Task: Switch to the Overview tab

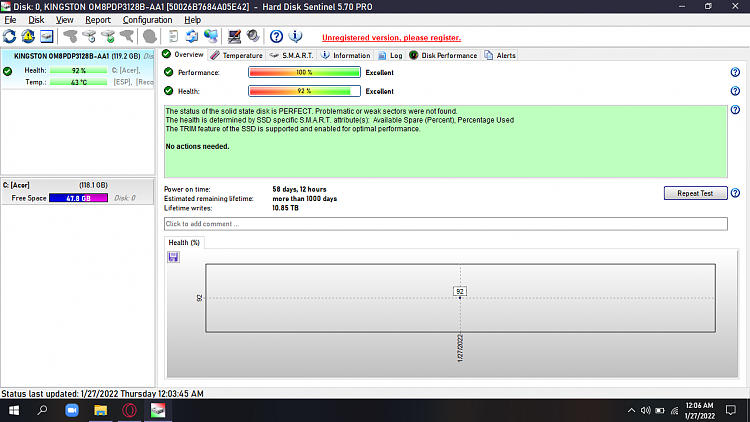Action: click(x=183, y=55)
